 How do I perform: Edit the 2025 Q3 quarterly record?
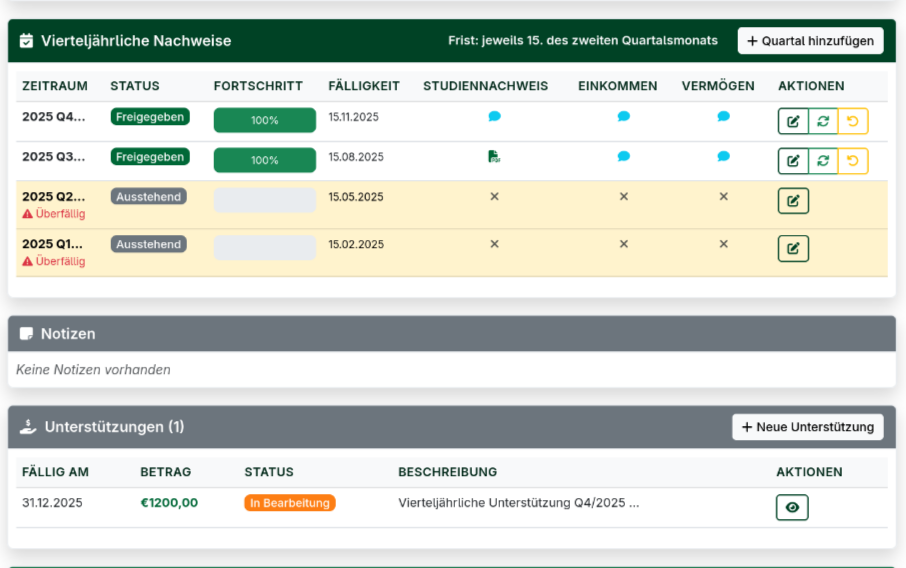(793, 161)
